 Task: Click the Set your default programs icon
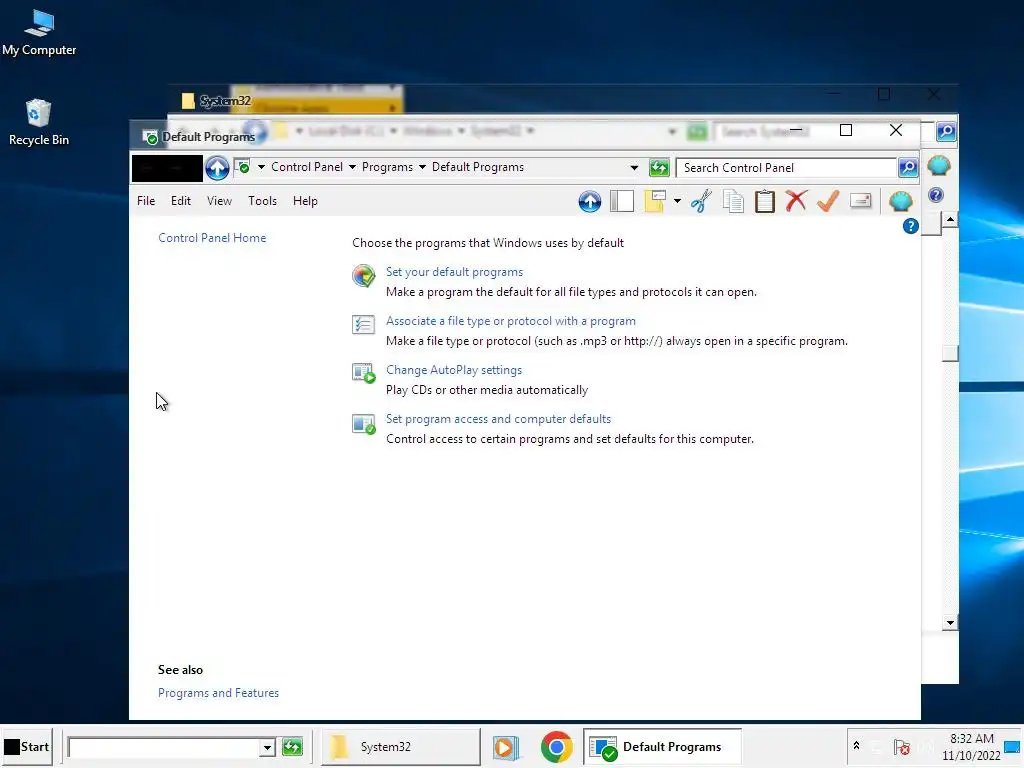[x=363, y=276]
